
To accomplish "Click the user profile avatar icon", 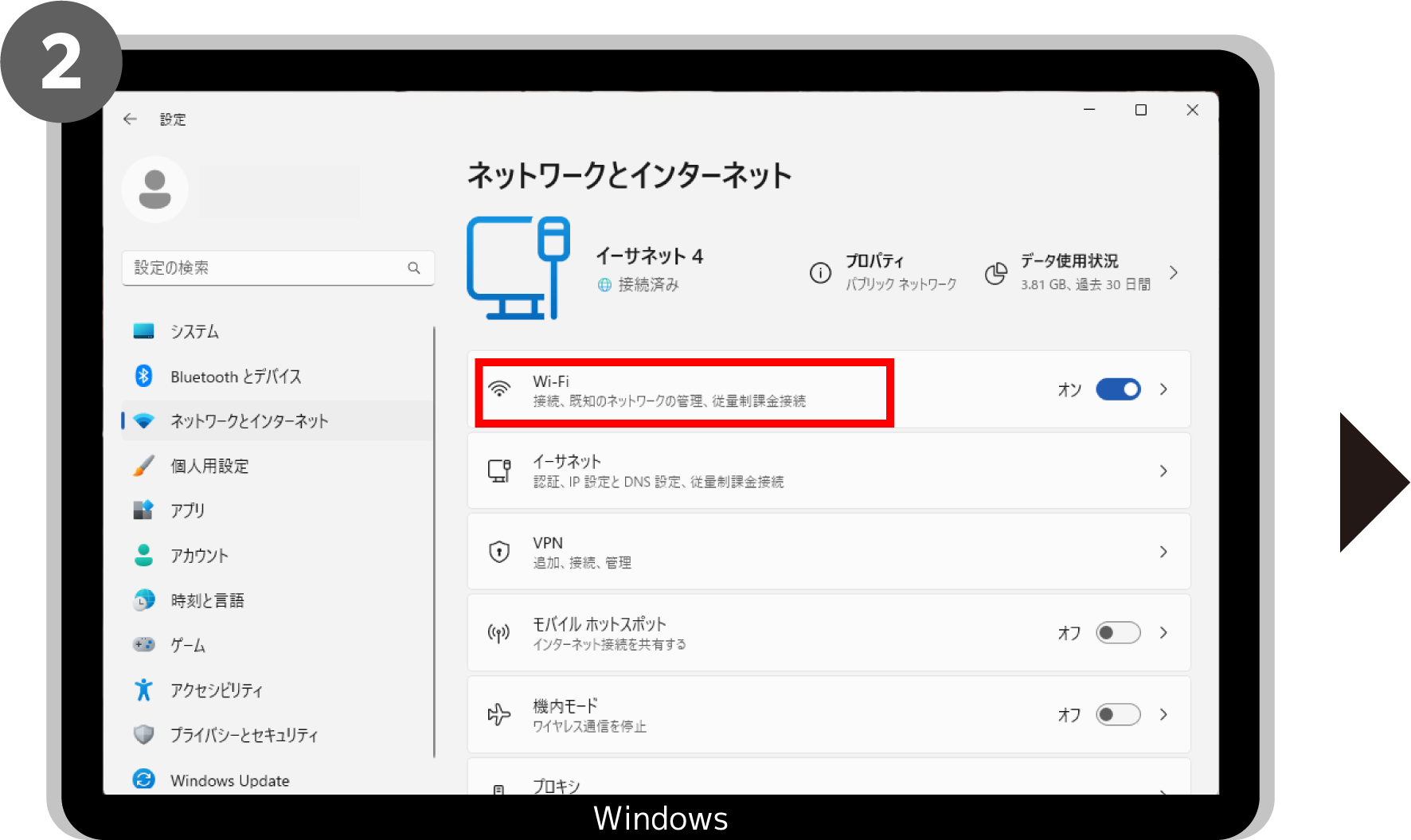I will coord(155,189).
